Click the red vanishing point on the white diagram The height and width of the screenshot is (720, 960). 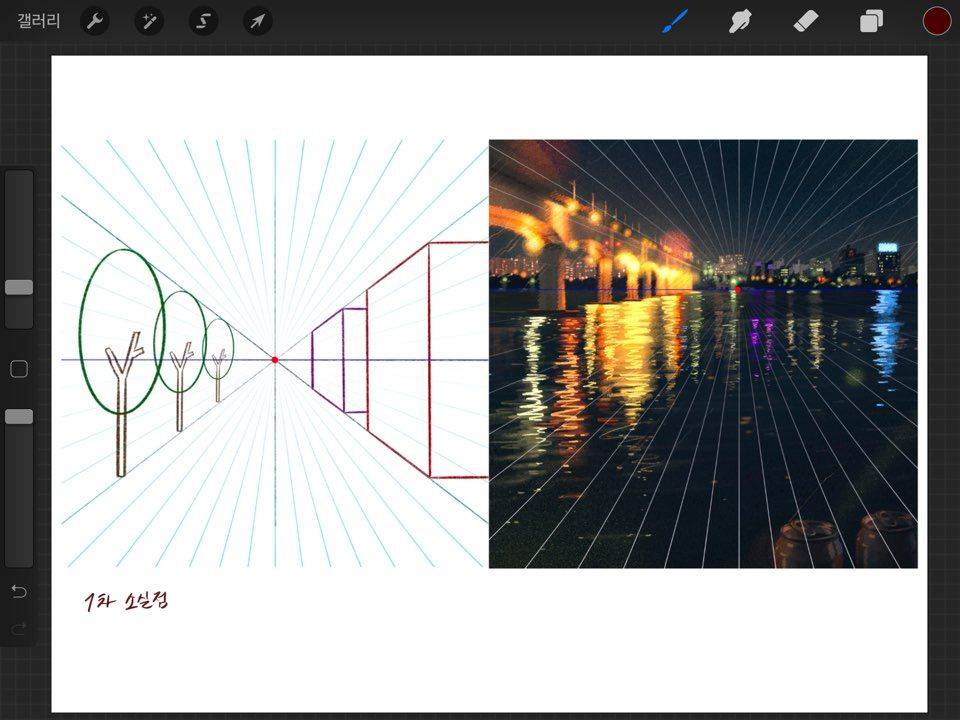[275, 360]
